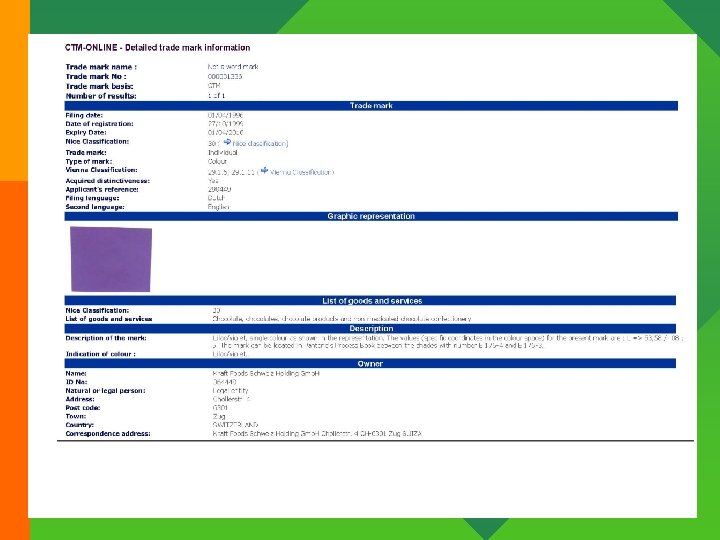
Task: Click the 'Type of mark:' label
Action: [x=89, y=162]
